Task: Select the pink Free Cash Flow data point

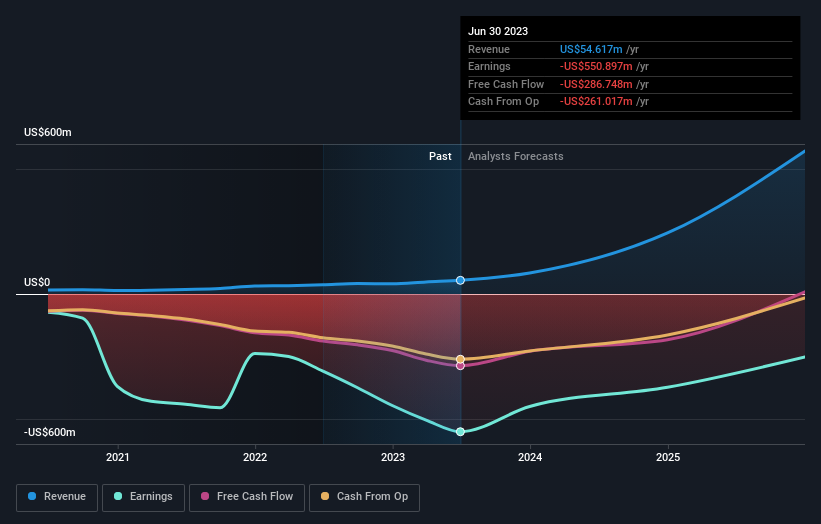Action: pos(460,366)
